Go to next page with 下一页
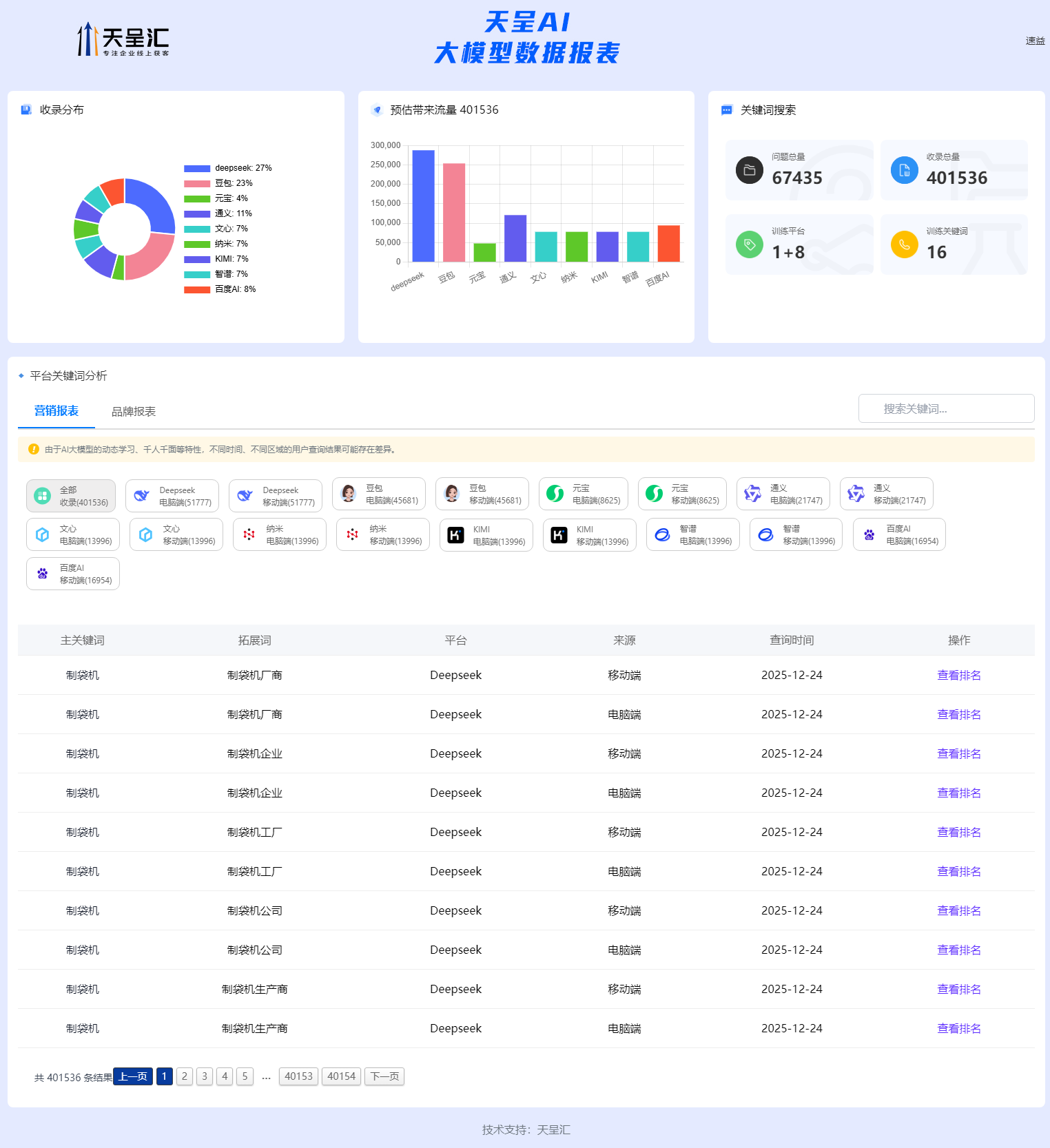Viewport: 1050px width, 1148px height. click(x=384, y=1076)
